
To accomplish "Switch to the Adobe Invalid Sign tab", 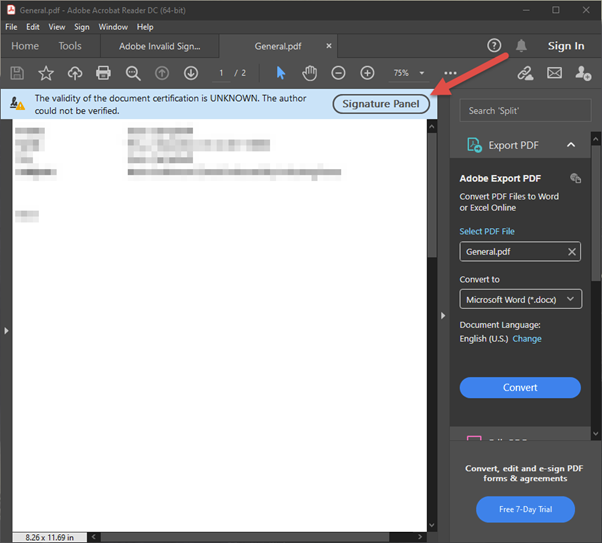I will [160, 46].
